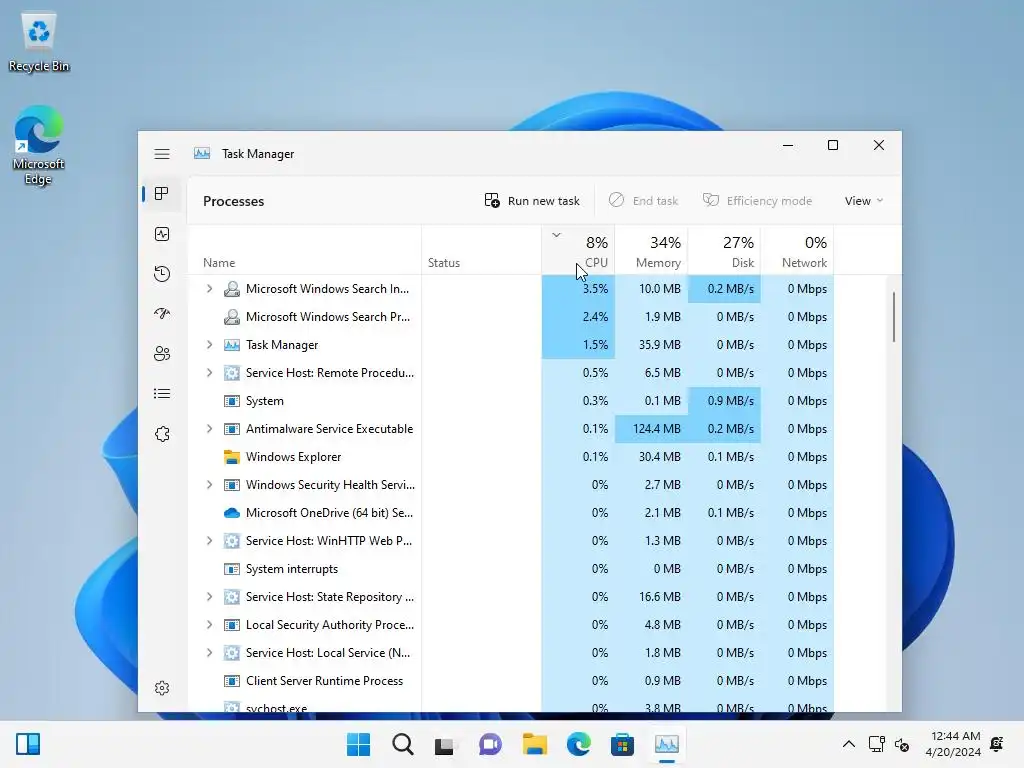
Task: Show hidden icons in system tray
Action: (x=848, y=744)
